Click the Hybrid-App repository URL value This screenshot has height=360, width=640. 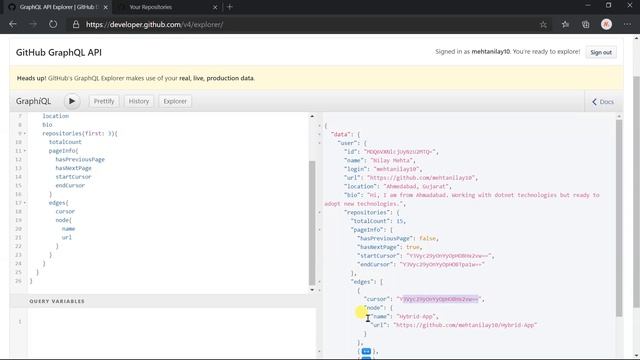(465, 325)
